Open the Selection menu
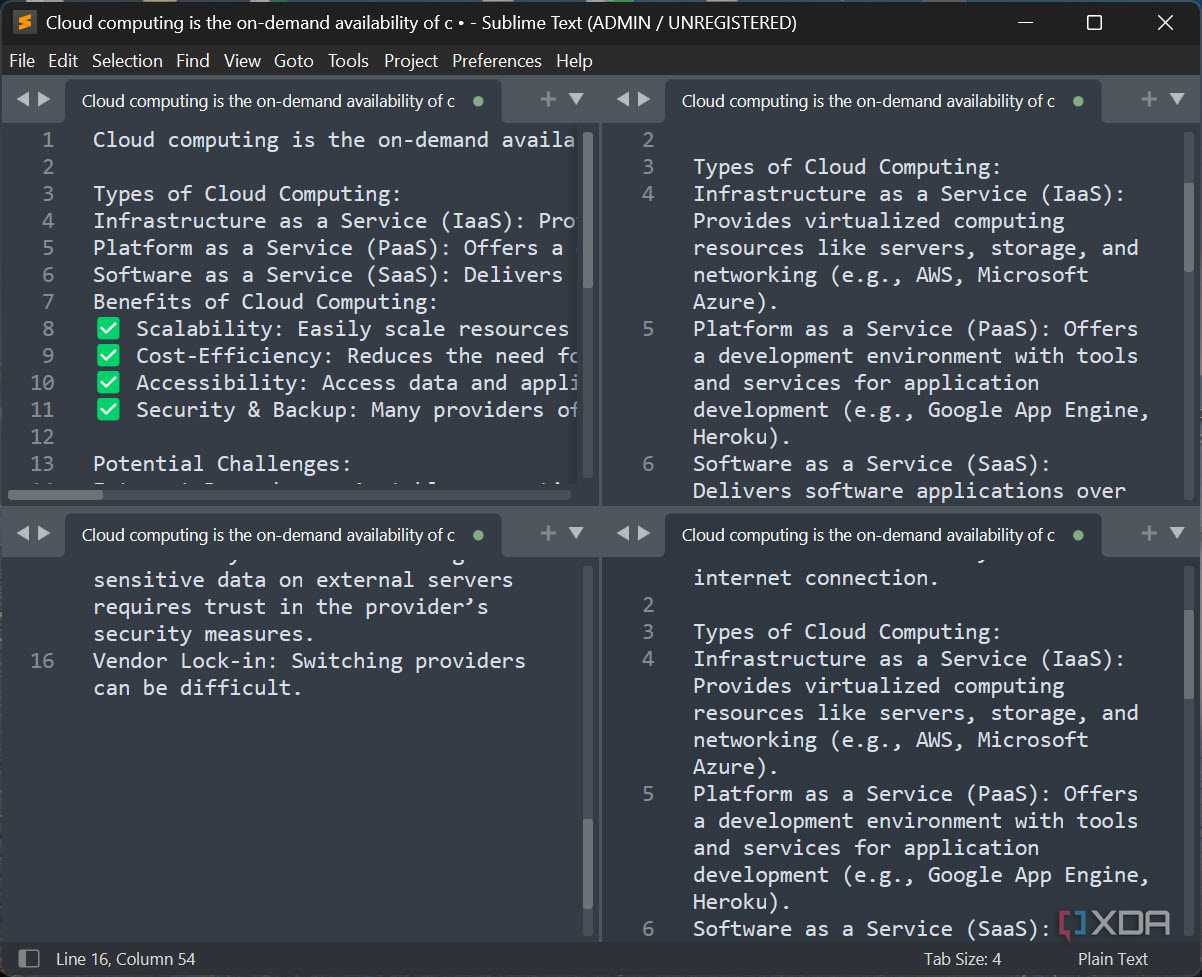1202x977 pixels. (127, 61)
